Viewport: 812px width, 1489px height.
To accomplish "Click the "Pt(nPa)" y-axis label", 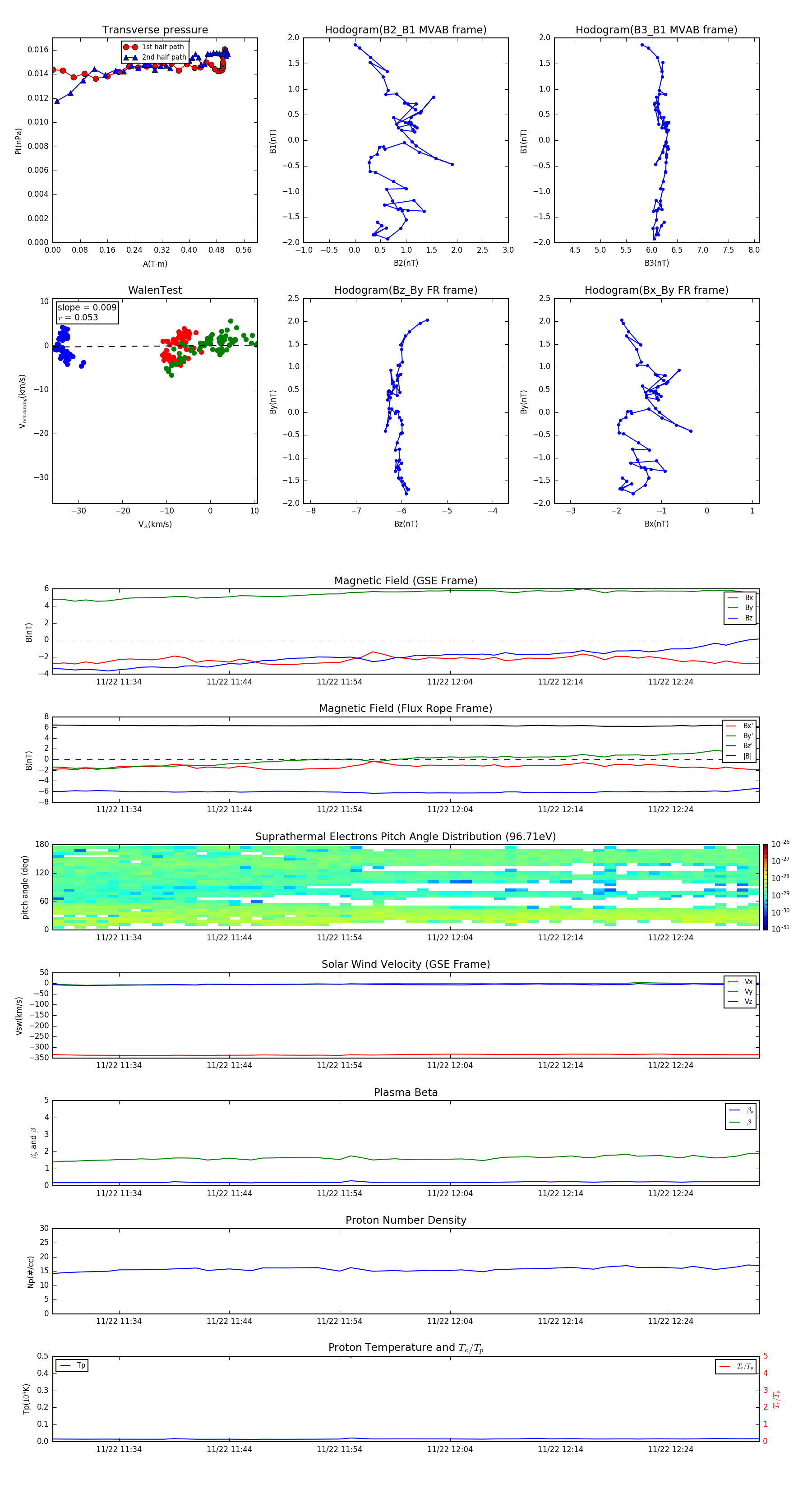I will pos(18,141).
